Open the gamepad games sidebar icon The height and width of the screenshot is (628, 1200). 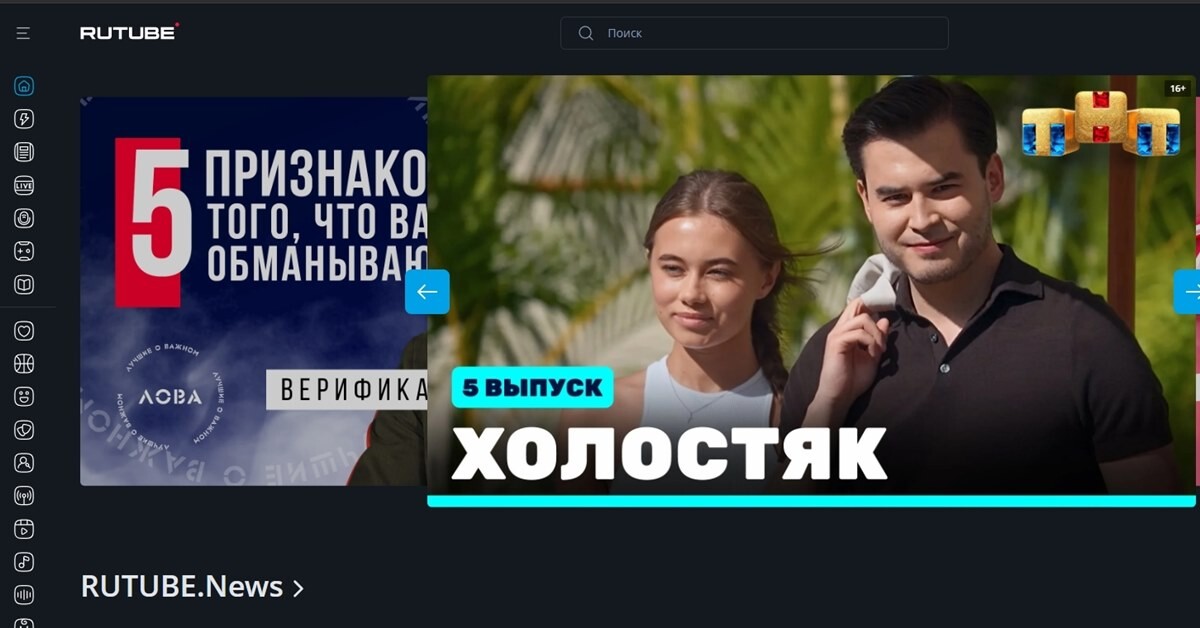(24, 251)
